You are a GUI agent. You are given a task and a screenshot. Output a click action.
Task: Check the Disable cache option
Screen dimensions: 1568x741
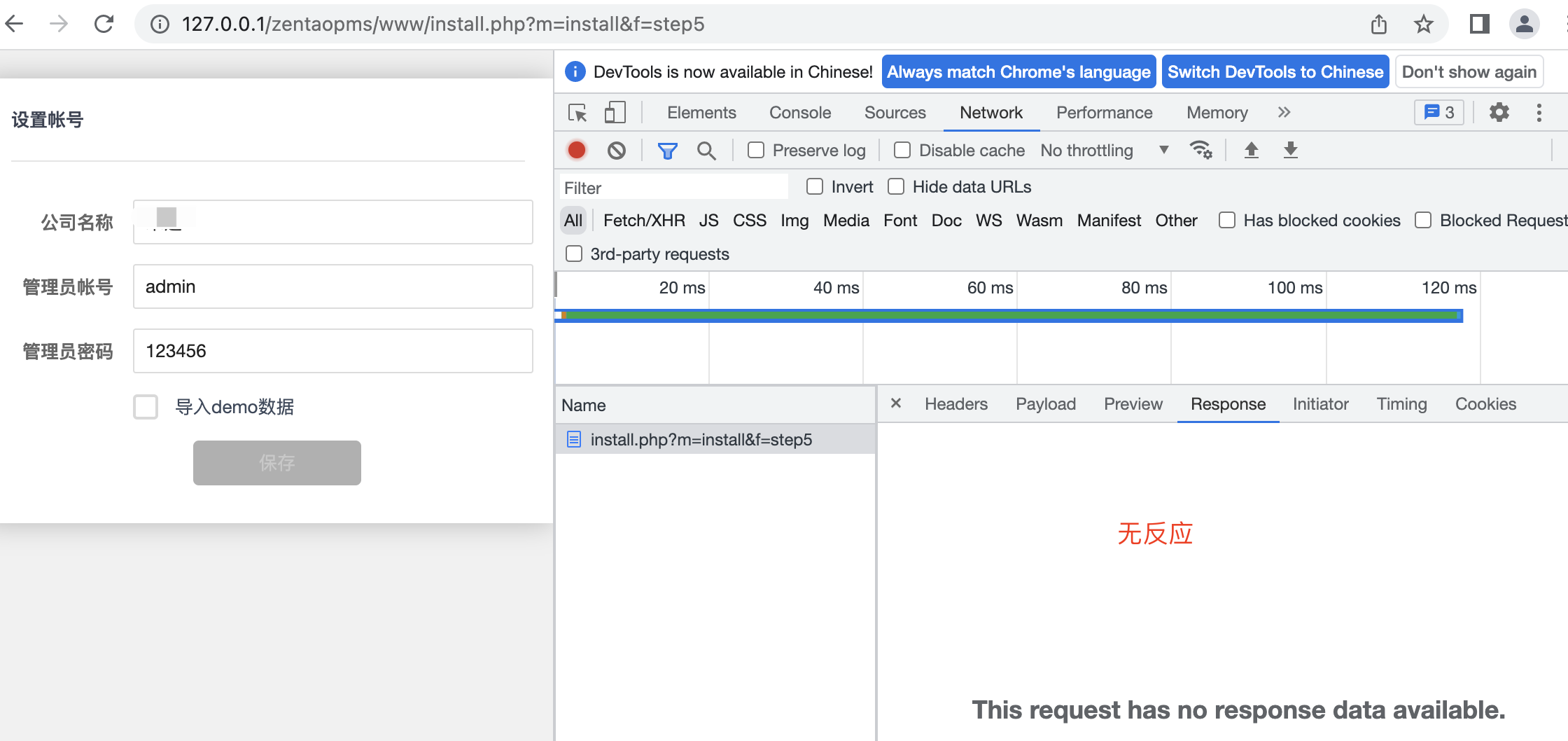point(902,151)
